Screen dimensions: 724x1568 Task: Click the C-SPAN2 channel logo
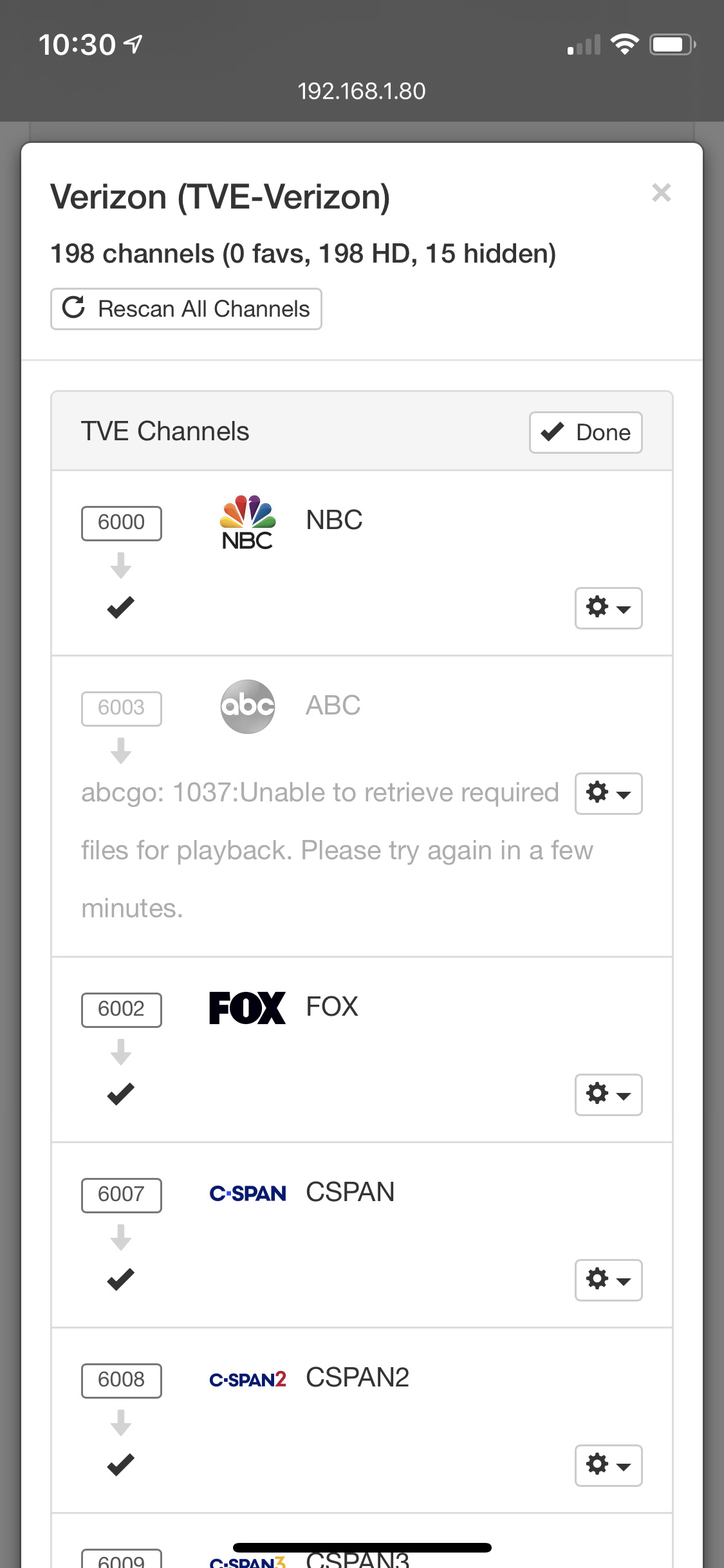click(x=248, y=1379)
